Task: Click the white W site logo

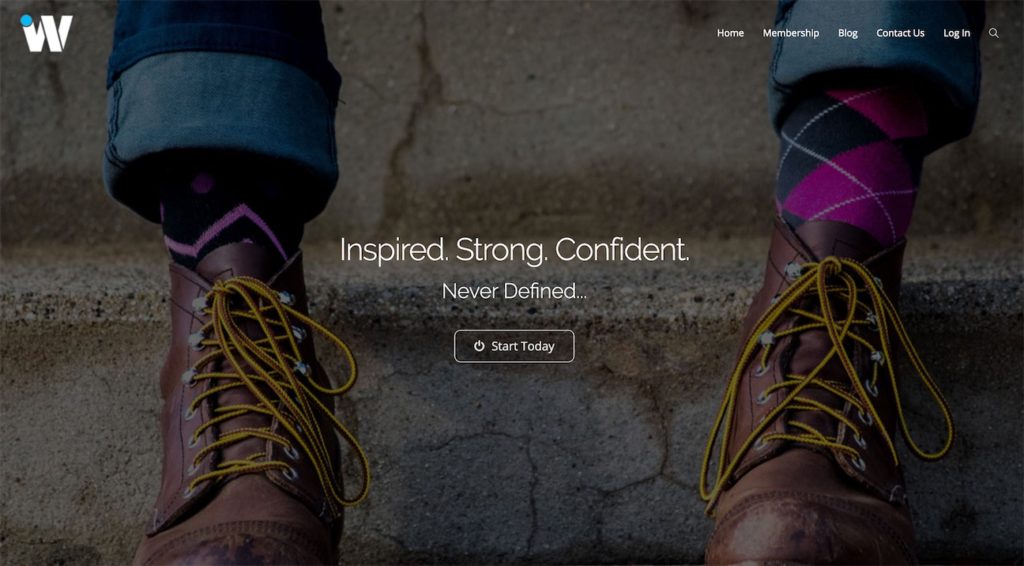Action: pos(46,33)
